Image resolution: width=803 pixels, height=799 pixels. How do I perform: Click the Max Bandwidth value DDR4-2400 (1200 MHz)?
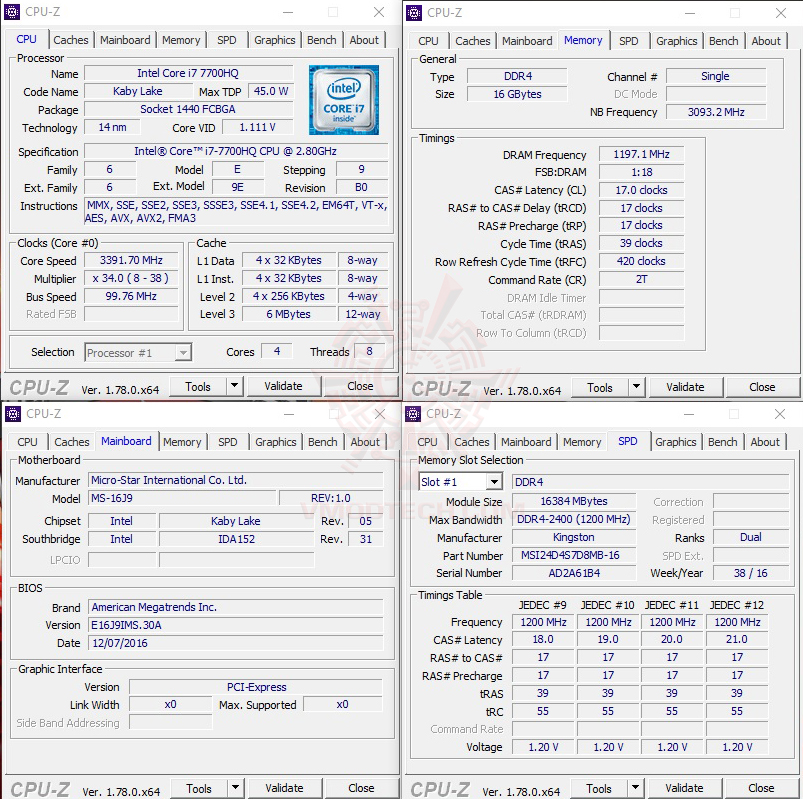pyautogui.click(x=574, y=519)
